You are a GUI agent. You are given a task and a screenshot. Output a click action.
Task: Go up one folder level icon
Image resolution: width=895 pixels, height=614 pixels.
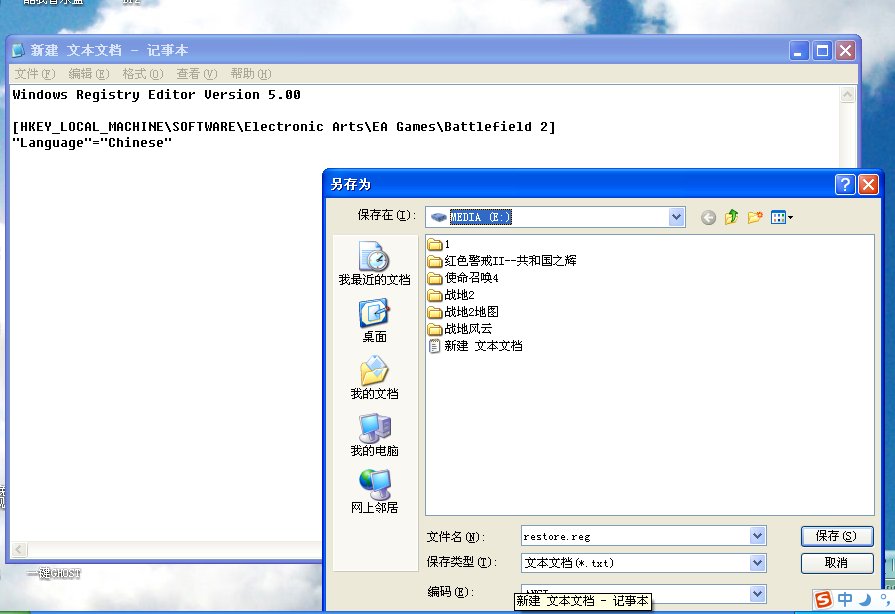(731, 217)
